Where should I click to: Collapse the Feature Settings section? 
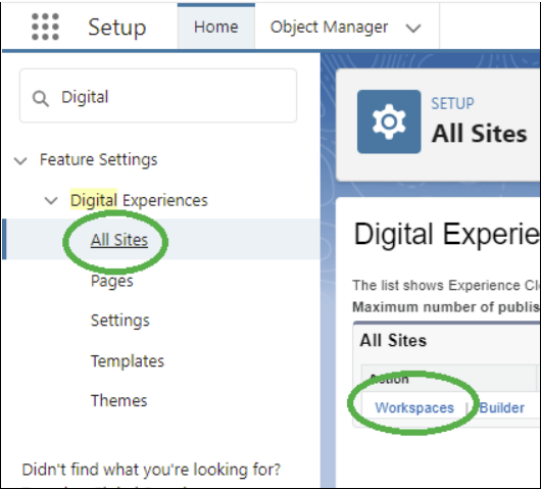point(21,160)
